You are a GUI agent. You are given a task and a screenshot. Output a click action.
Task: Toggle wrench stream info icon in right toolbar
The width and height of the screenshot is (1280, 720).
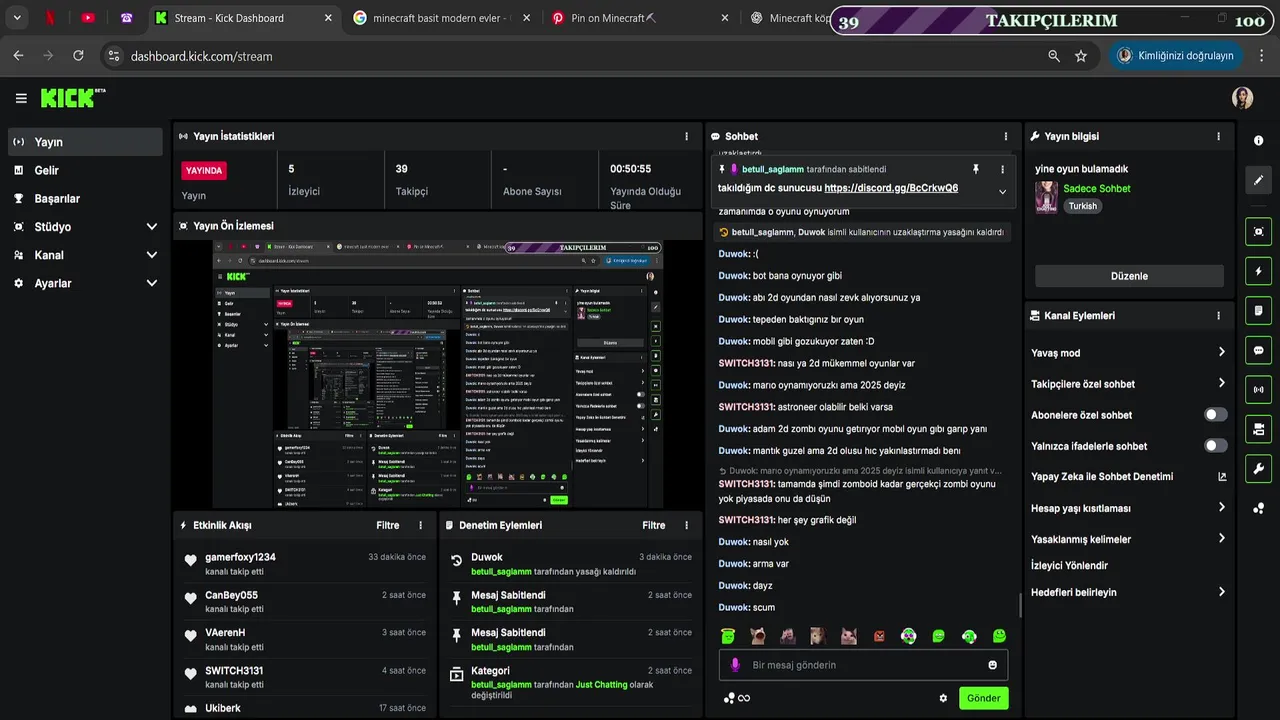coord(1258,468)
